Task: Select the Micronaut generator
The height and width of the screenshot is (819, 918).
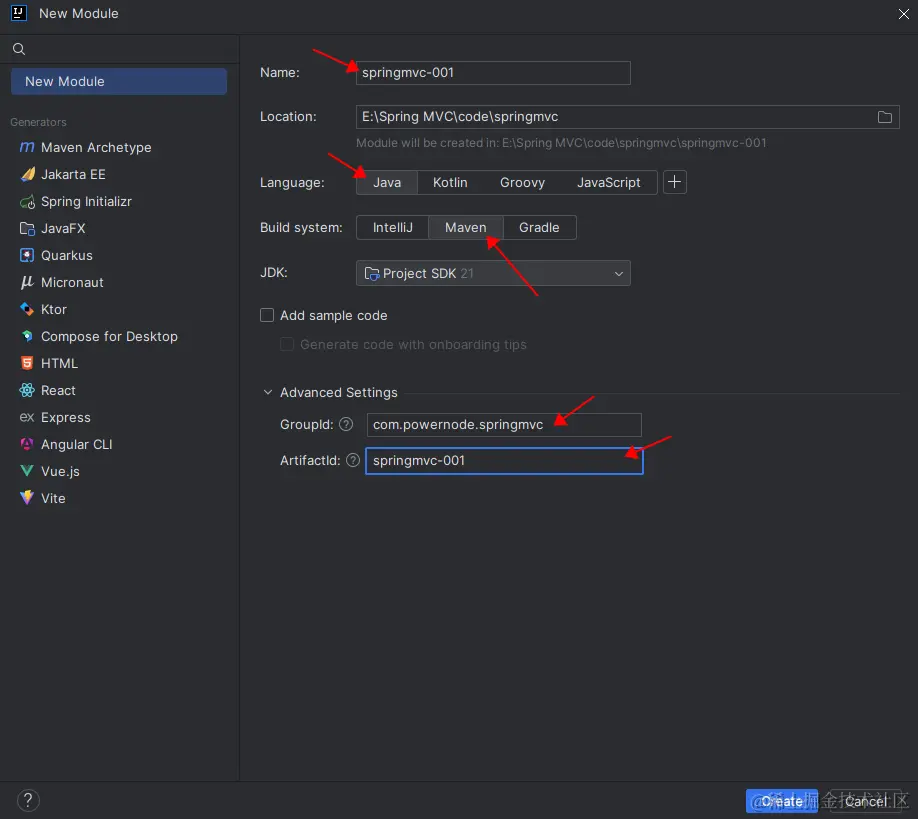Action: coord(61,282)
